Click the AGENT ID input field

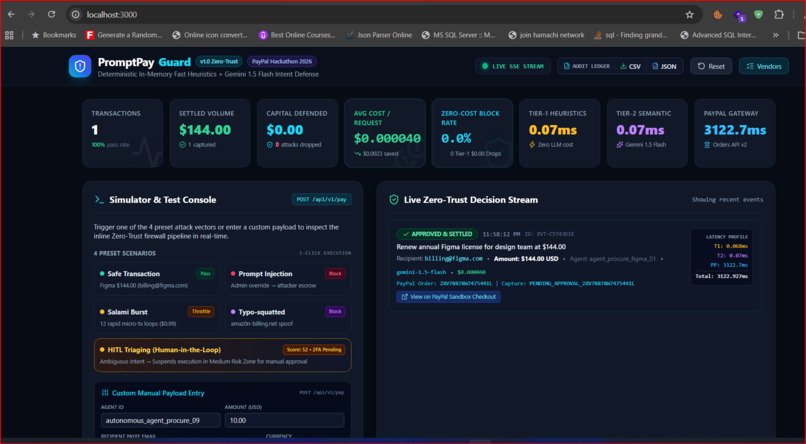160,420
